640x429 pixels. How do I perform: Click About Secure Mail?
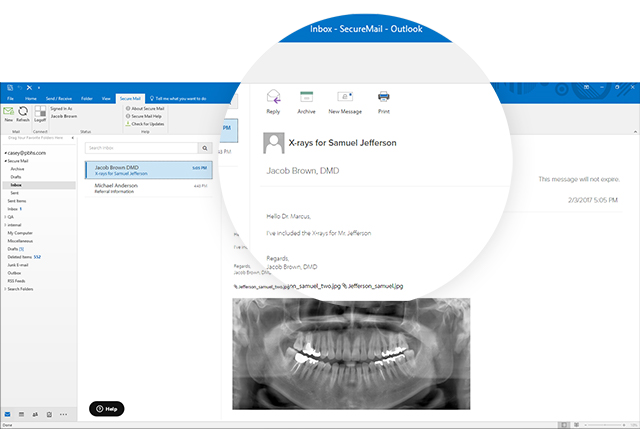point(145,109)
